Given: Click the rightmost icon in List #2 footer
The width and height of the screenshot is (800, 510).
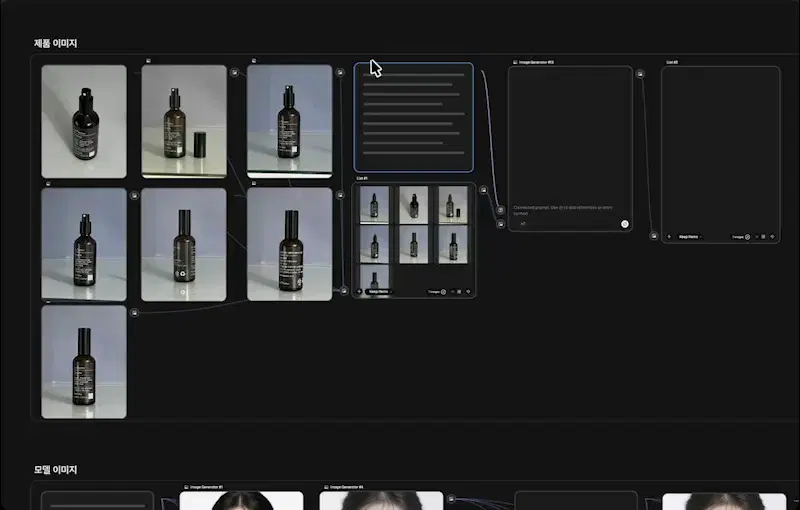Looking at the screenshot, I should [772, 237].
